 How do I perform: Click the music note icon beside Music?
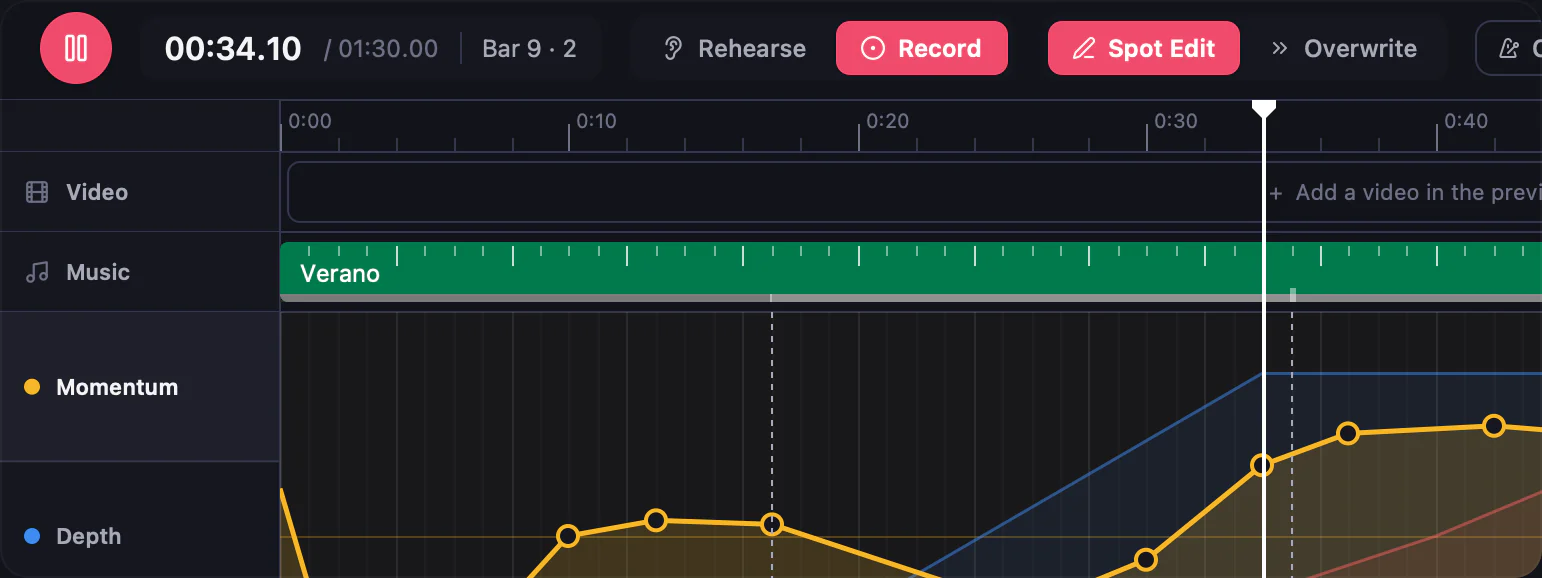pyautogui.click(x=37, y=272)
